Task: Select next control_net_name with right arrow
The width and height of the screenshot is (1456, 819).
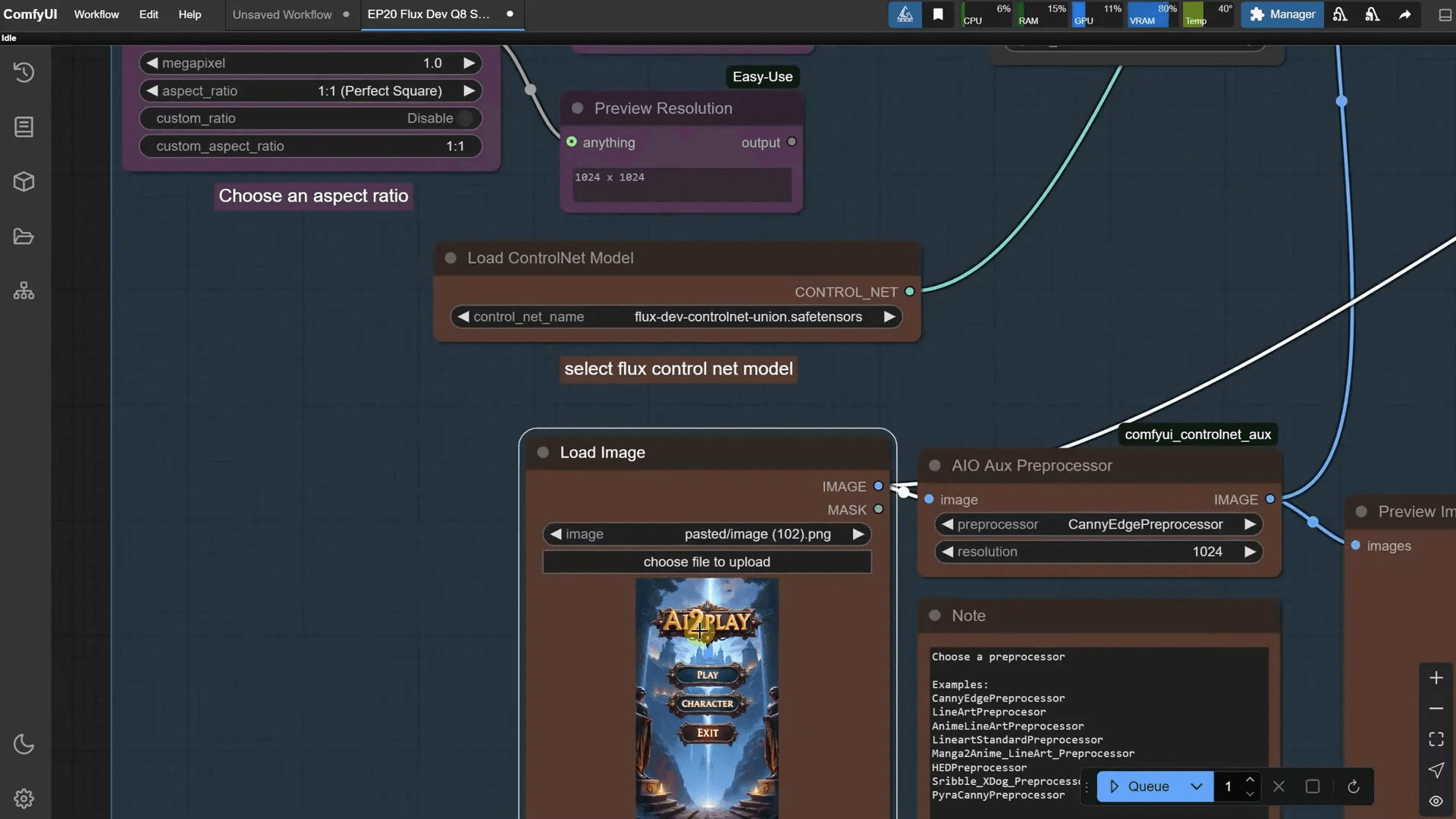Action: point(889,317)
